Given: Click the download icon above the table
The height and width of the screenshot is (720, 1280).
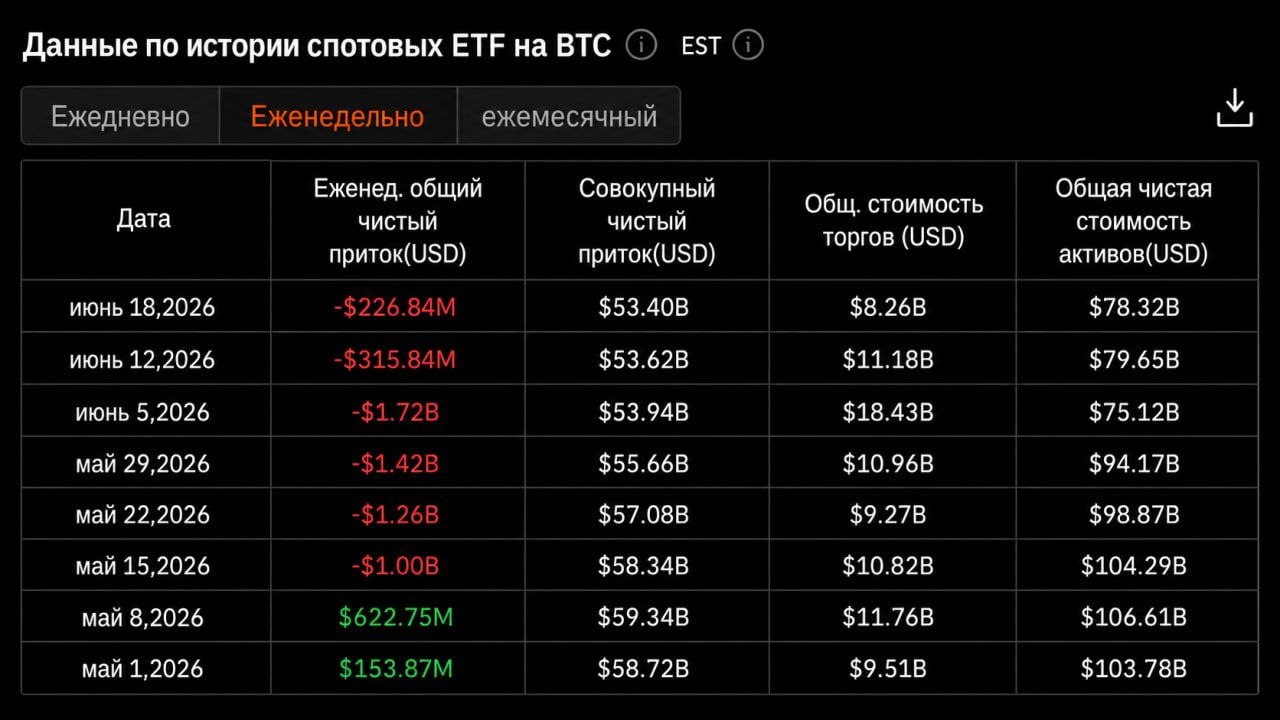Looking at the screenshot, I should 1234,108.
